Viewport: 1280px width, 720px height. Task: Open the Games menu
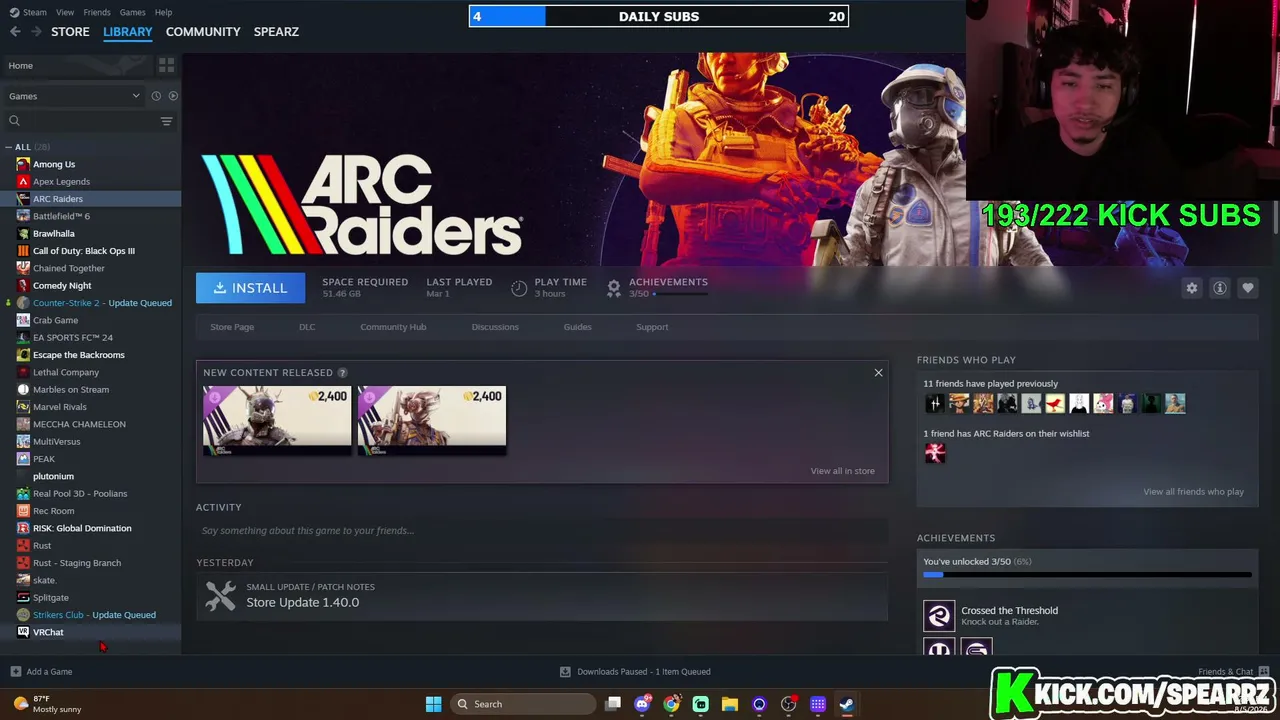coord(133,12)
